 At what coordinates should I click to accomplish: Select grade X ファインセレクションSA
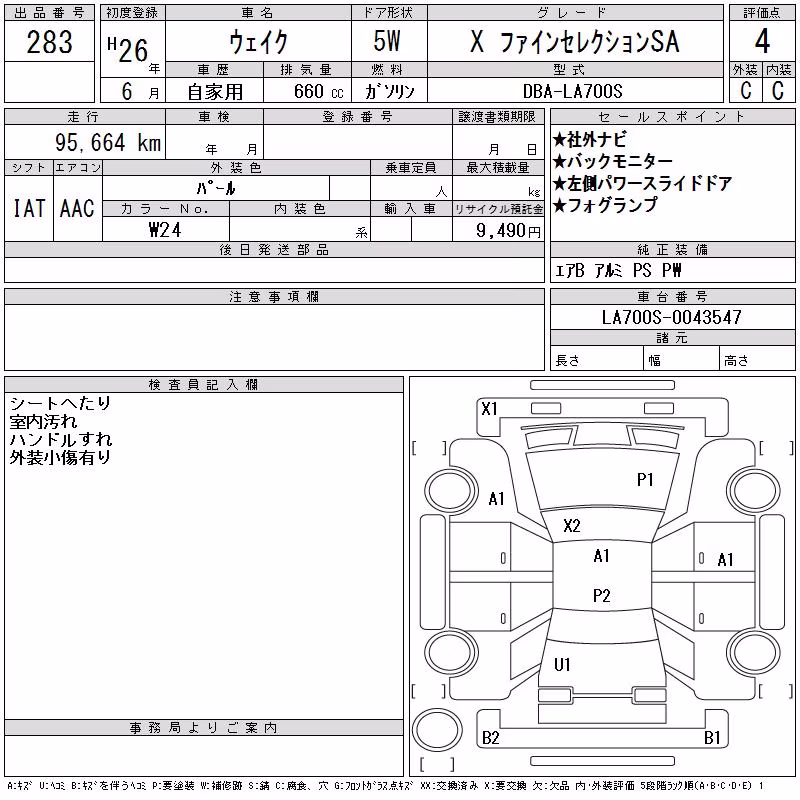[575, 41]
